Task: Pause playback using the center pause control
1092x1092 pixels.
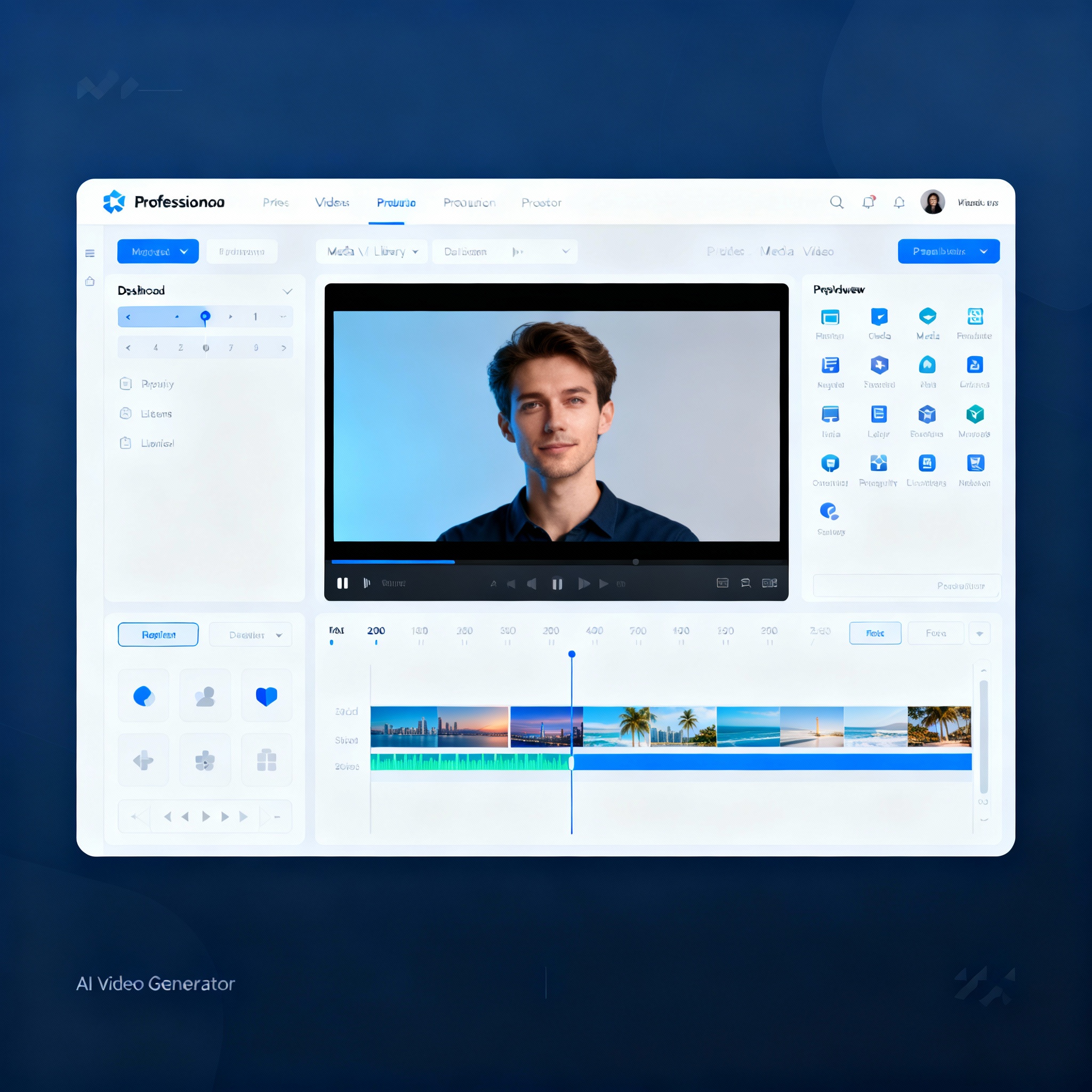Action: [x=557, y=583]
